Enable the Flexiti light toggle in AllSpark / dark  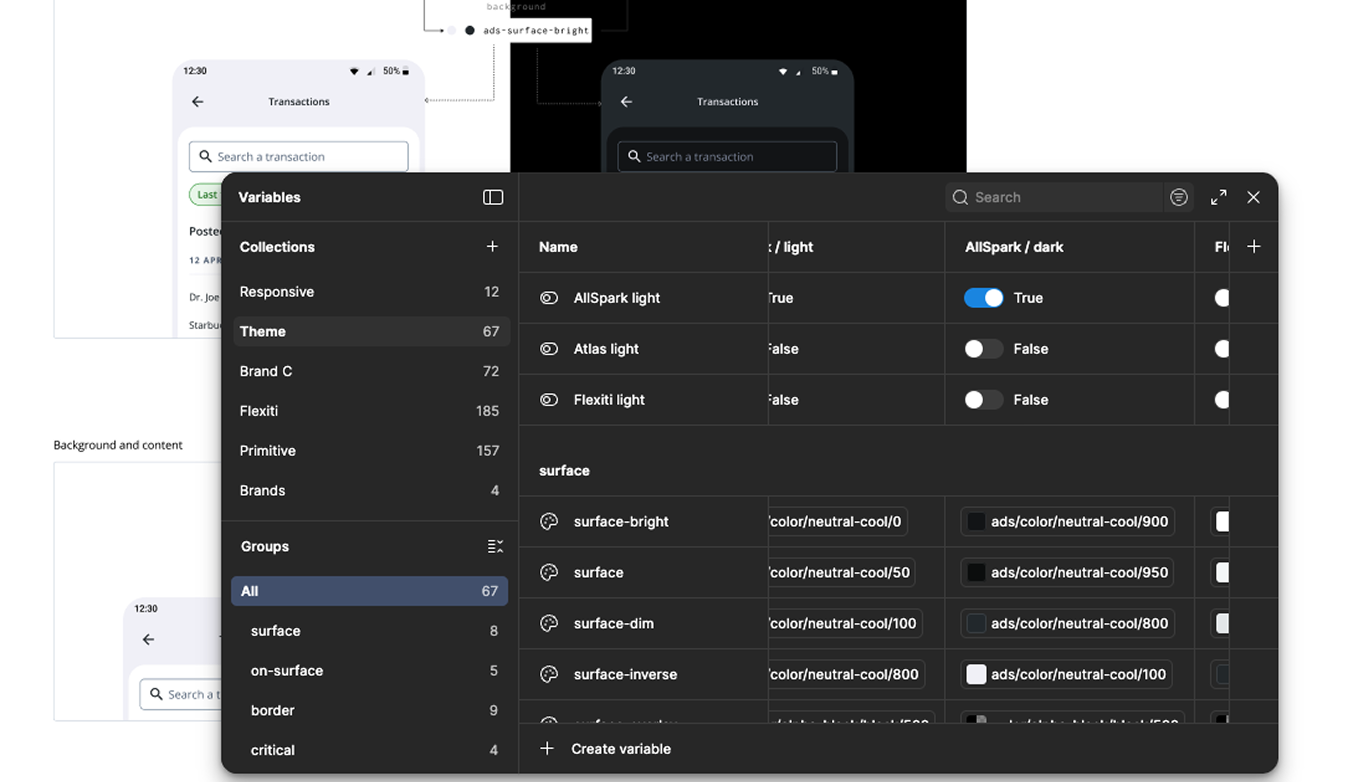[983, 400]
